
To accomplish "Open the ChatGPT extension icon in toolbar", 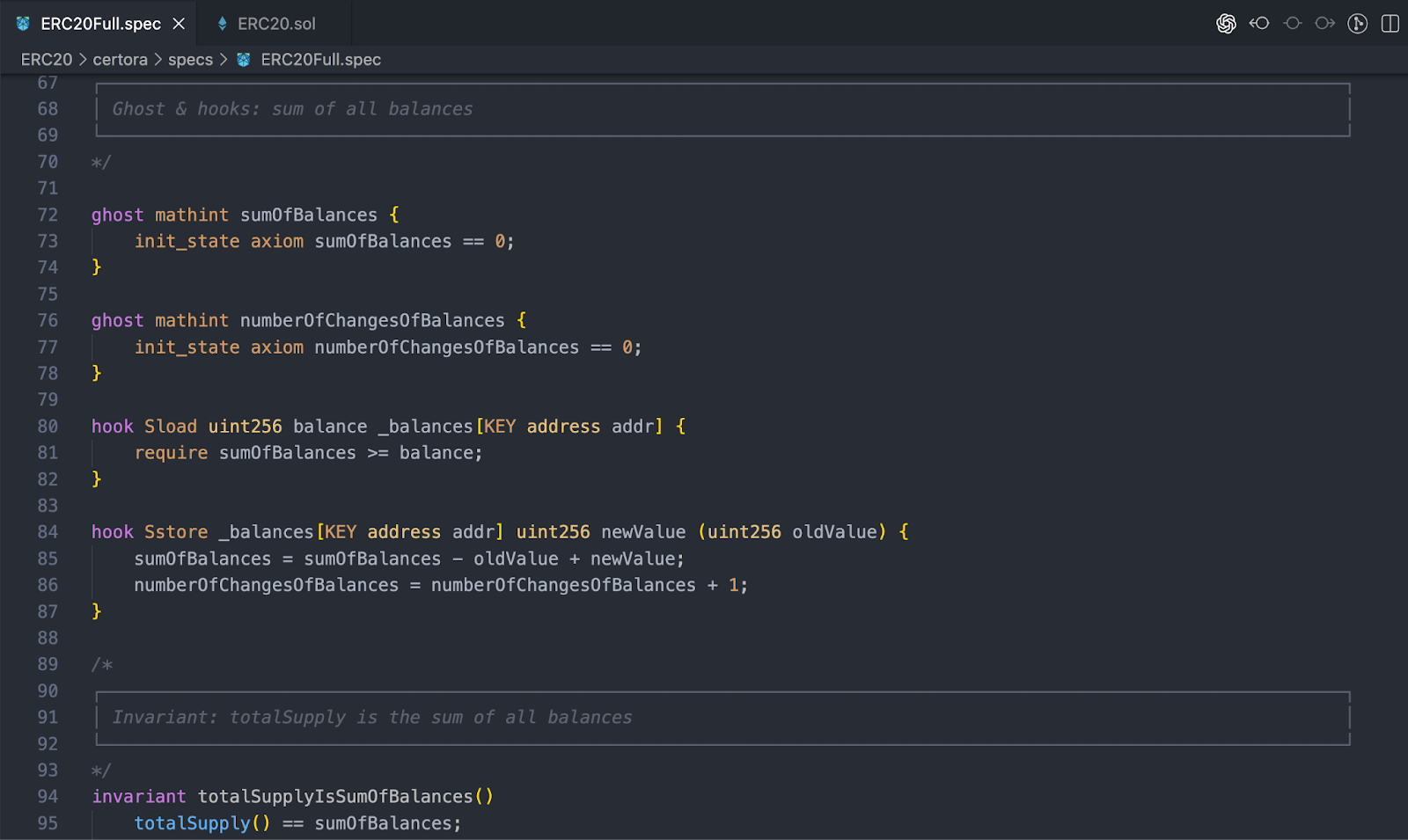I will pos(1226,24).
